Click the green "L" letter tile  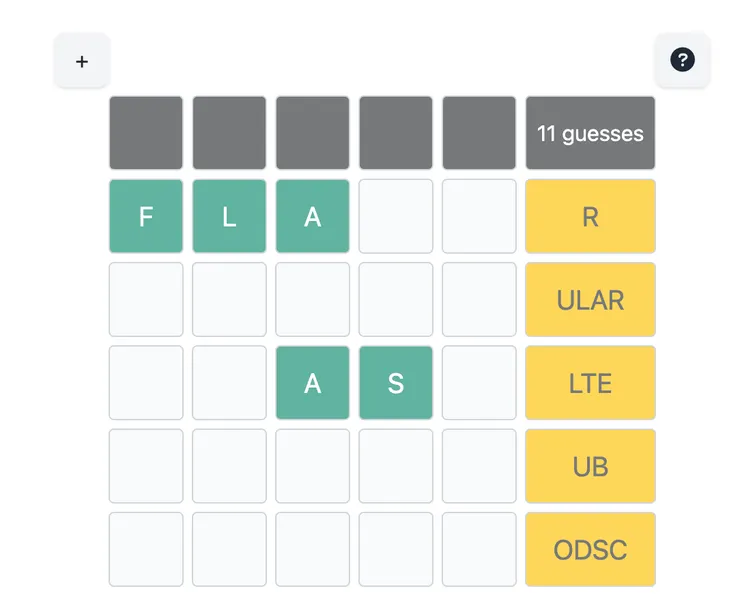tap(229, 216)
